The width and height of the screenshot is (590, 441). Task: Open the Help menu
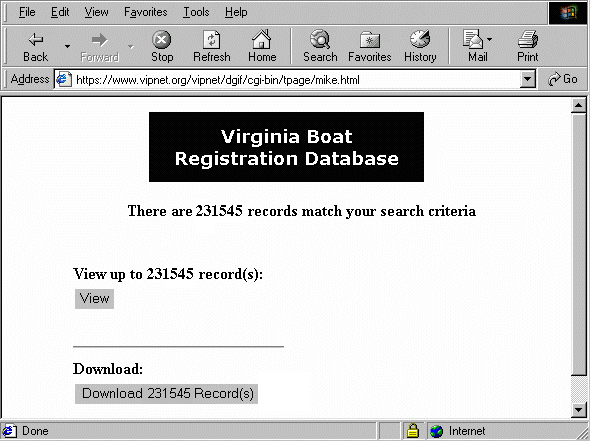(236, 12)
